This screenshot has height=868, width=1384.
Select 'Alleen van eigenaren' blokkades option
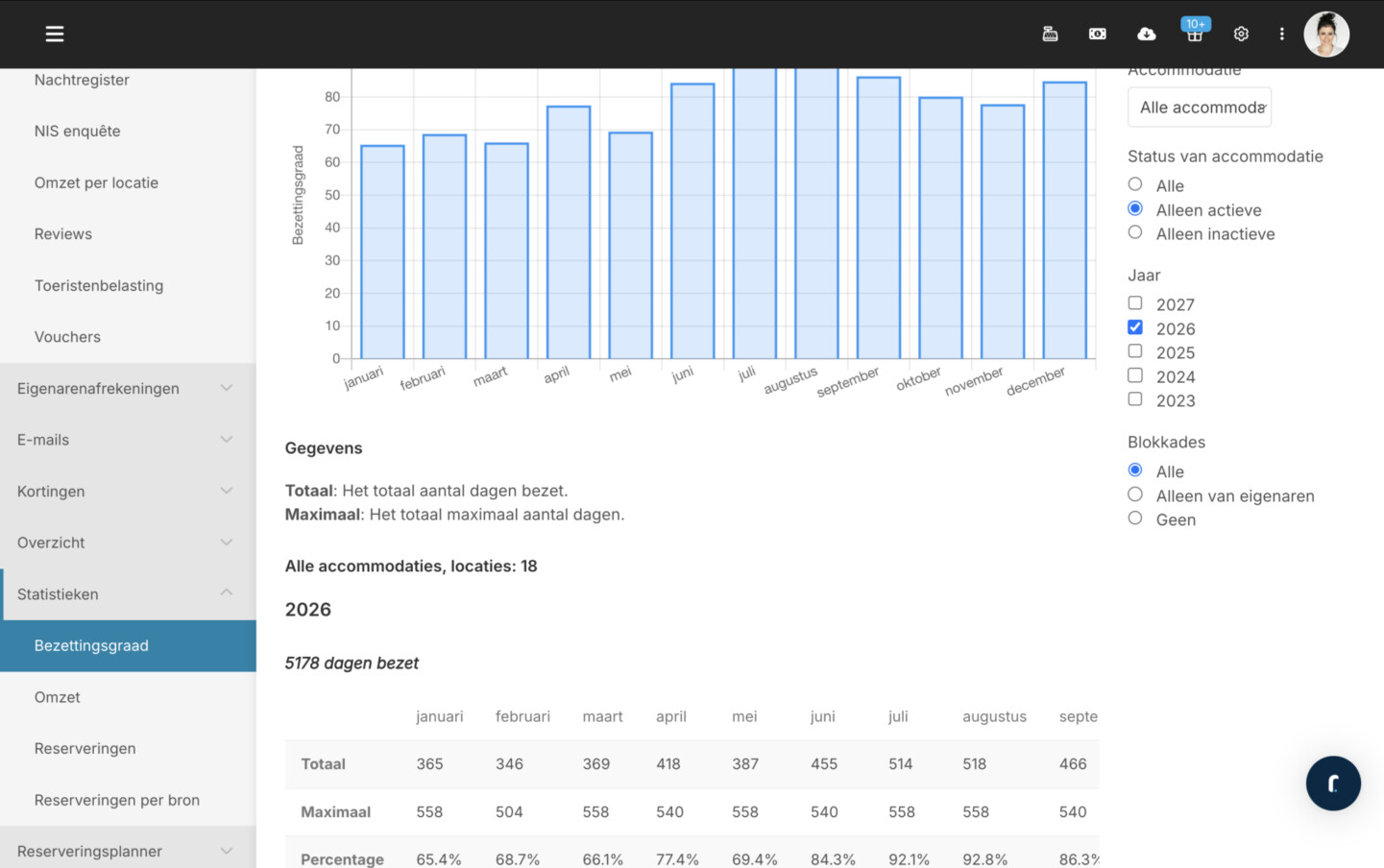click(x=1135, y=494)
